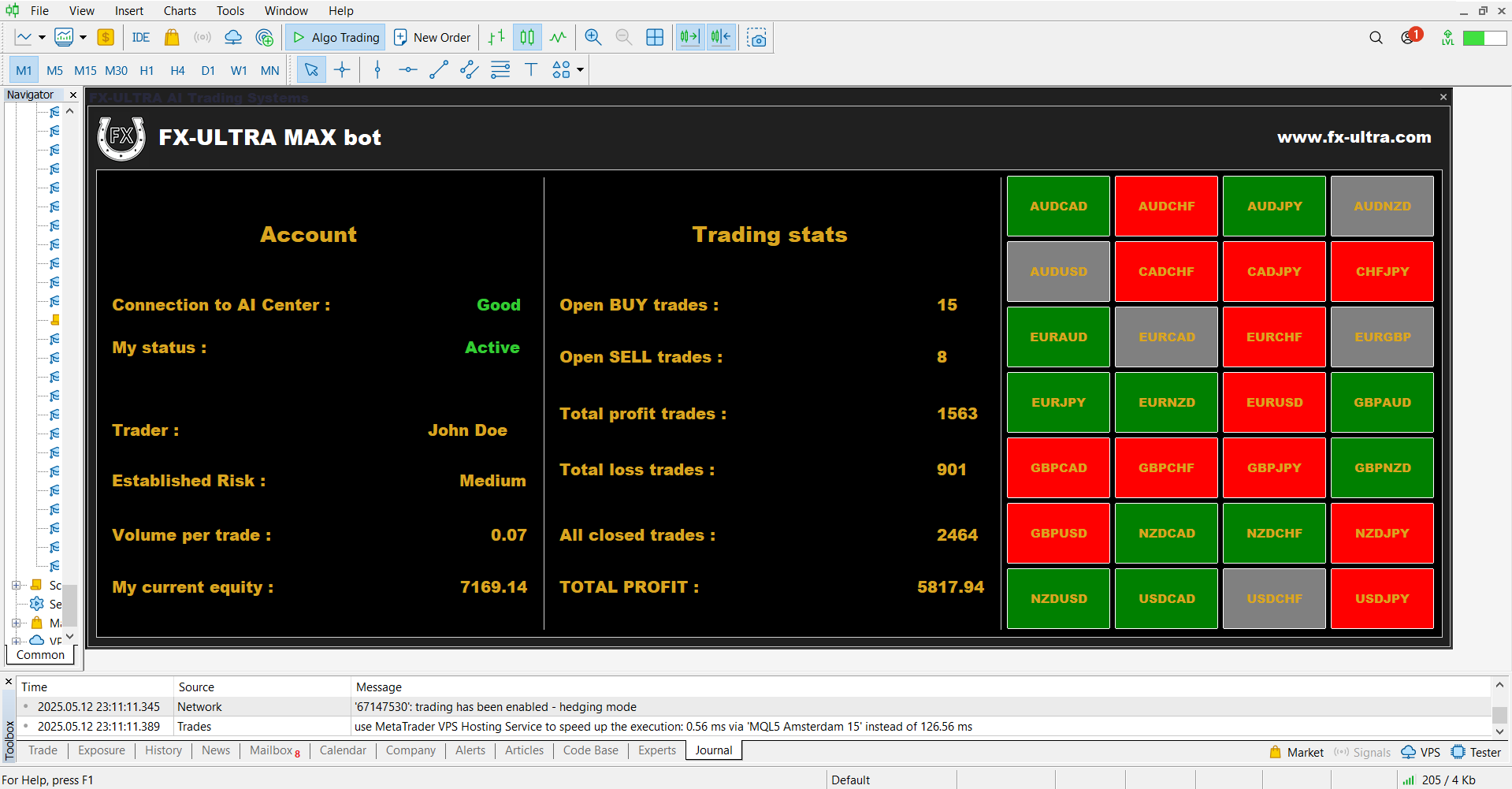
Task: Open the New Order dialog
Action: tap(432, 37)
